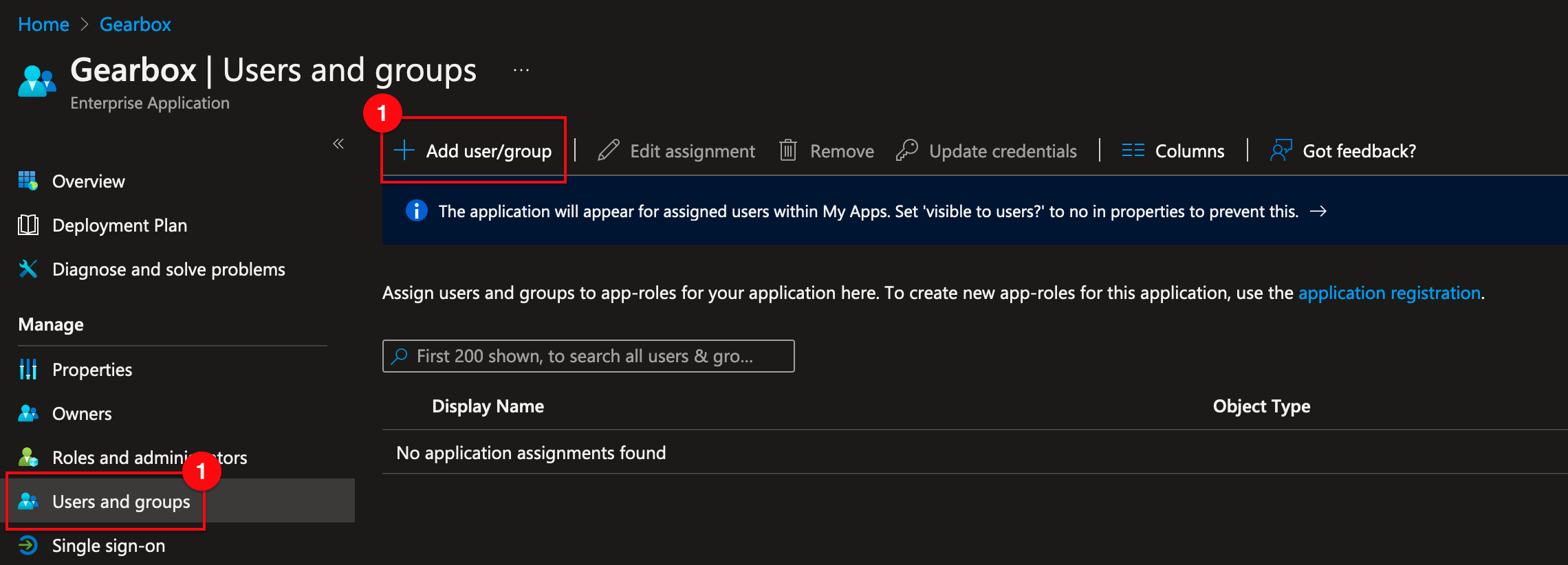Screen dimensions: 1568x565
Task: Click the Update credentials key icon
Action: coord(907,150)
